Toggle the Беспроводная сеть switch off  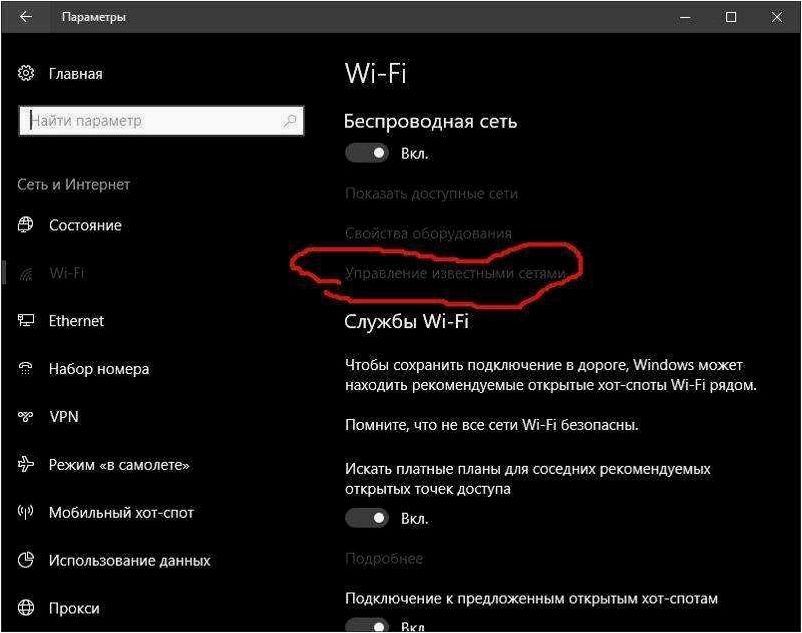point(367,153)
